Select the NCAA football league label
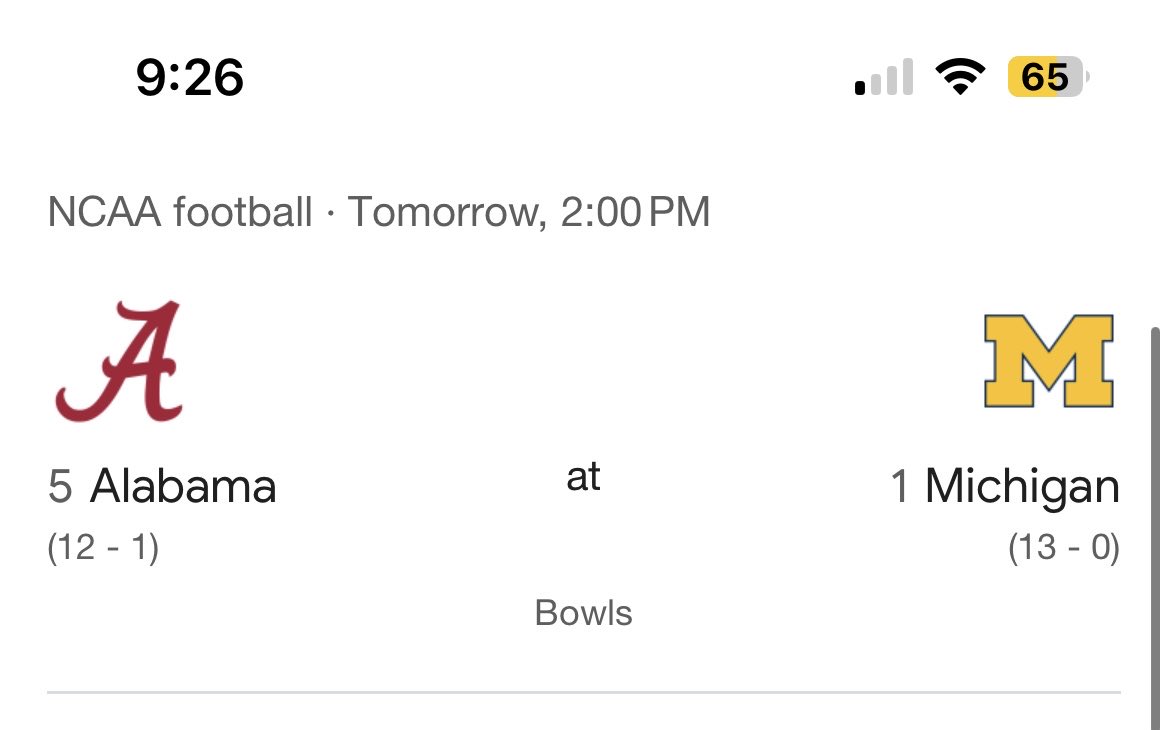 pyautogui.click(x=180, y=212)
